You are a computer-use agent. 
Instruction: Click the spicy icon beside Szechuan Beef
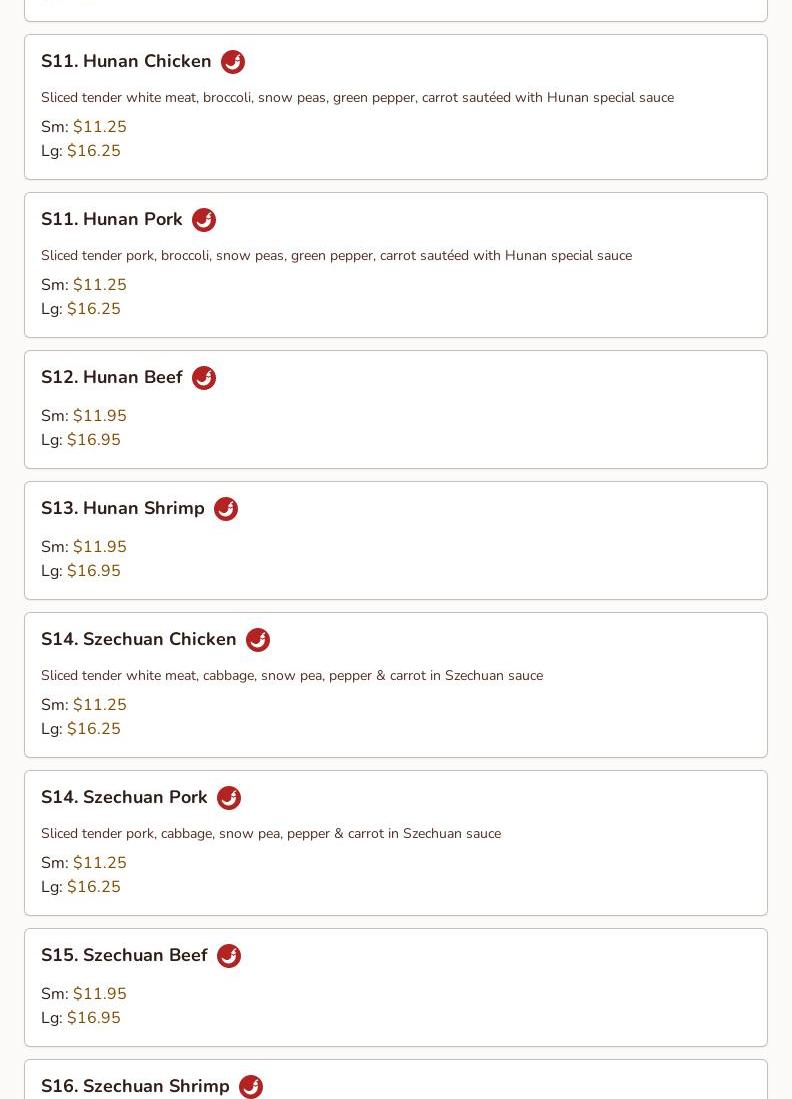point(228,955)
